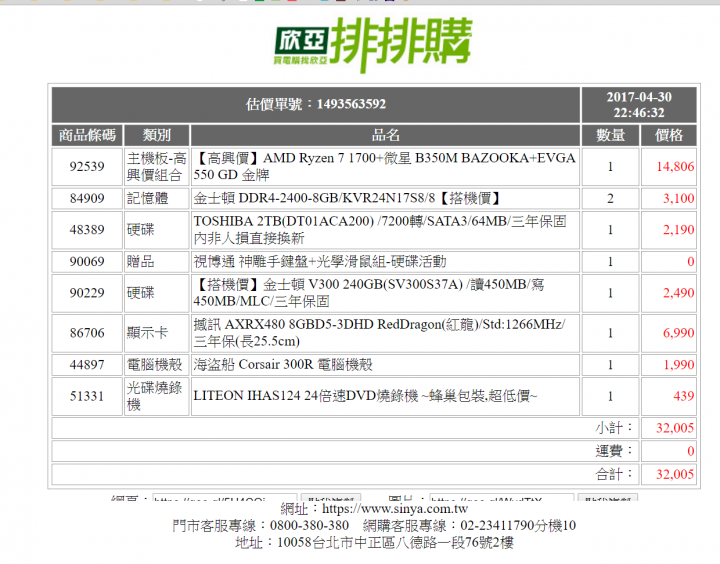Image resolution: width=720 pixels, height=564 pixels.
Task: Click AMD Ryzen 7 1700 product name
Action: 385,166
